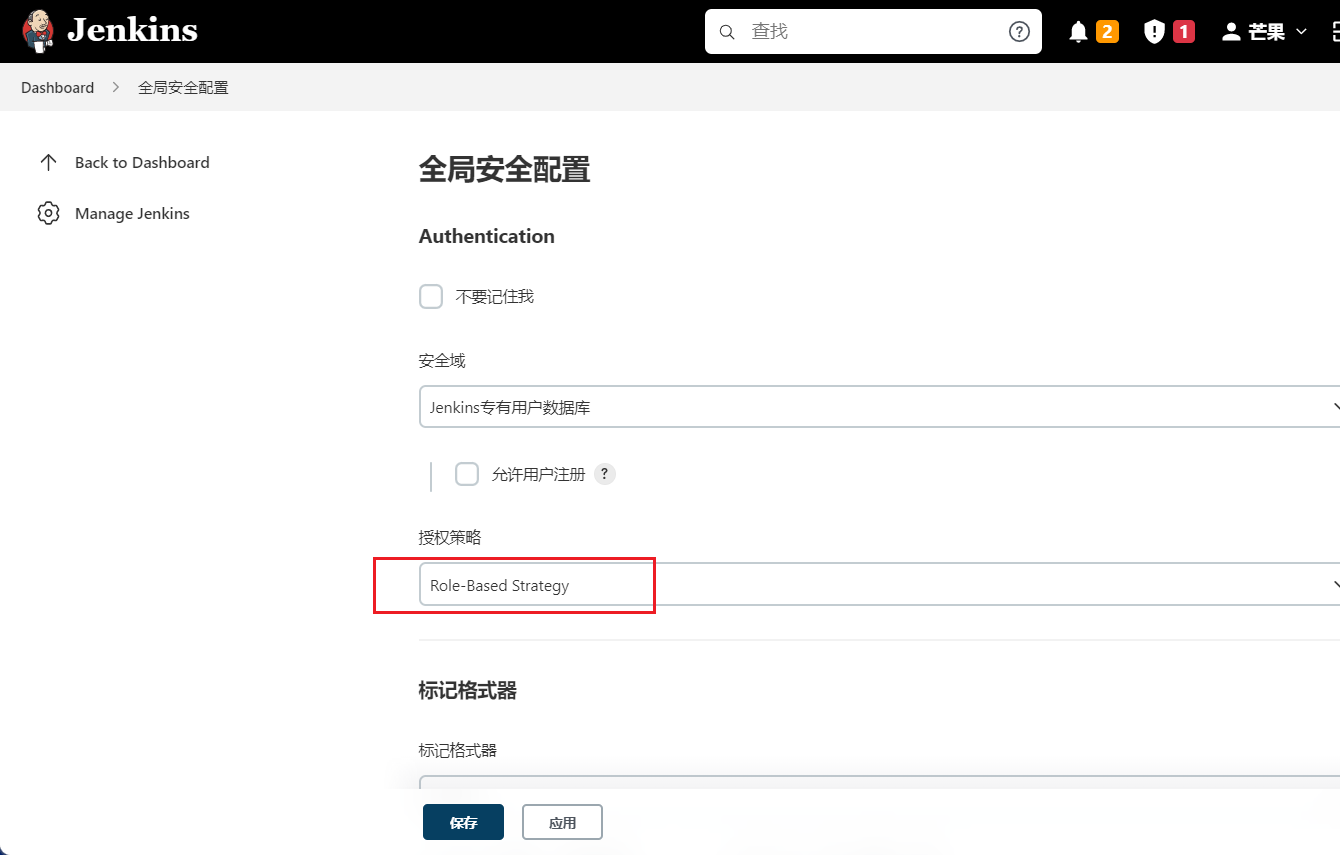
Task: Click the Manage Jenkins gear icon
Action: pyautogui.click(x=48, y=213)
